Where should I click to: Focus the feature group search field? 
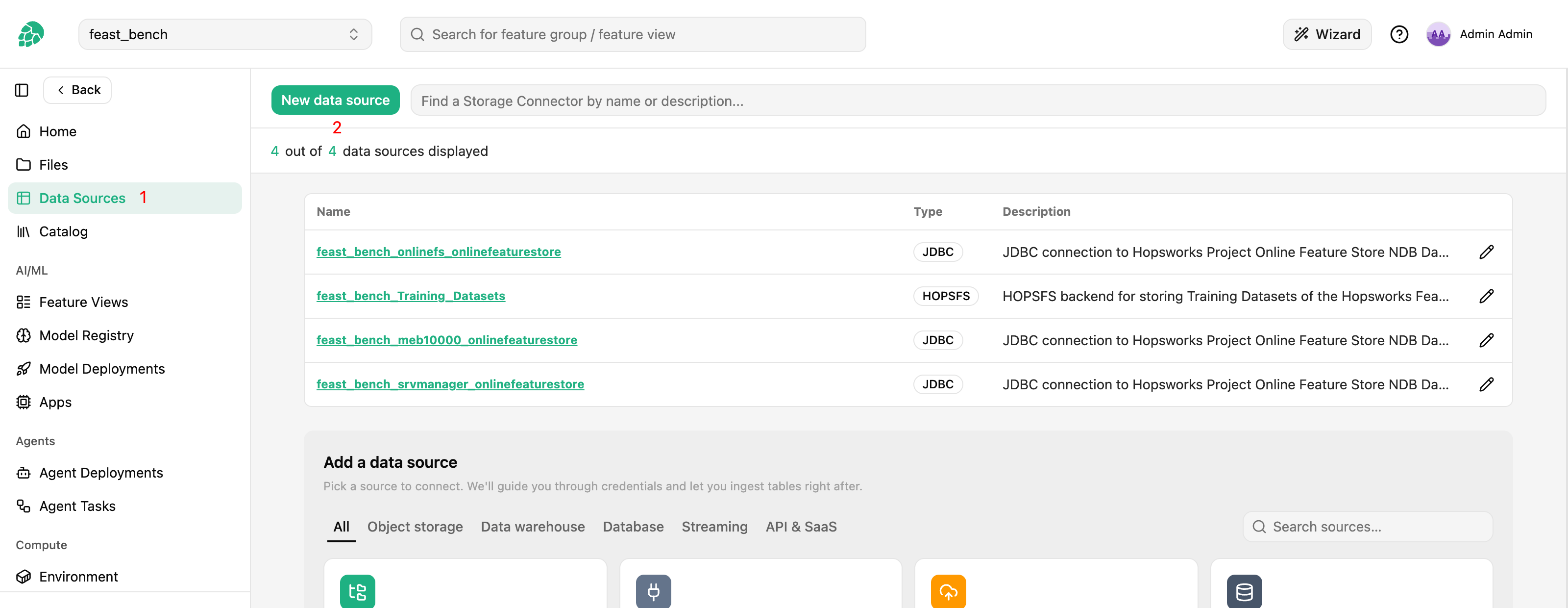(633, 34)
